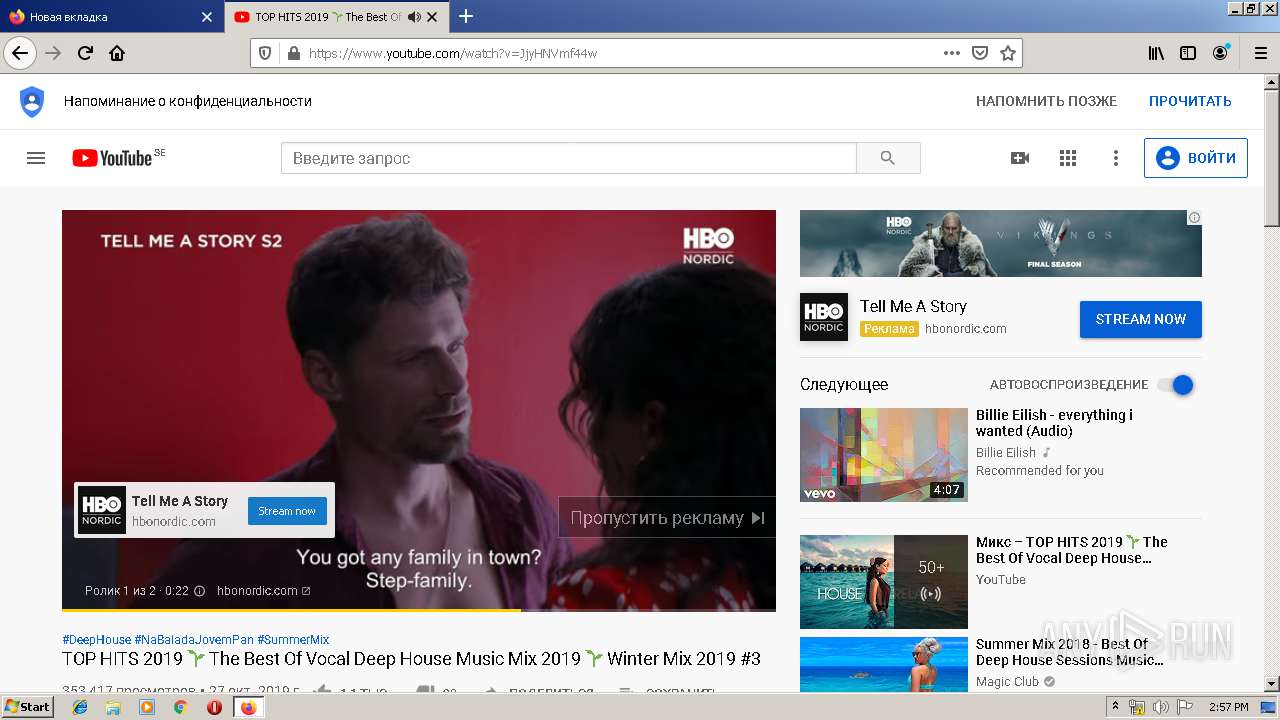
Task: Mute audio of the YouTube tab
Action: click(414, 17)
